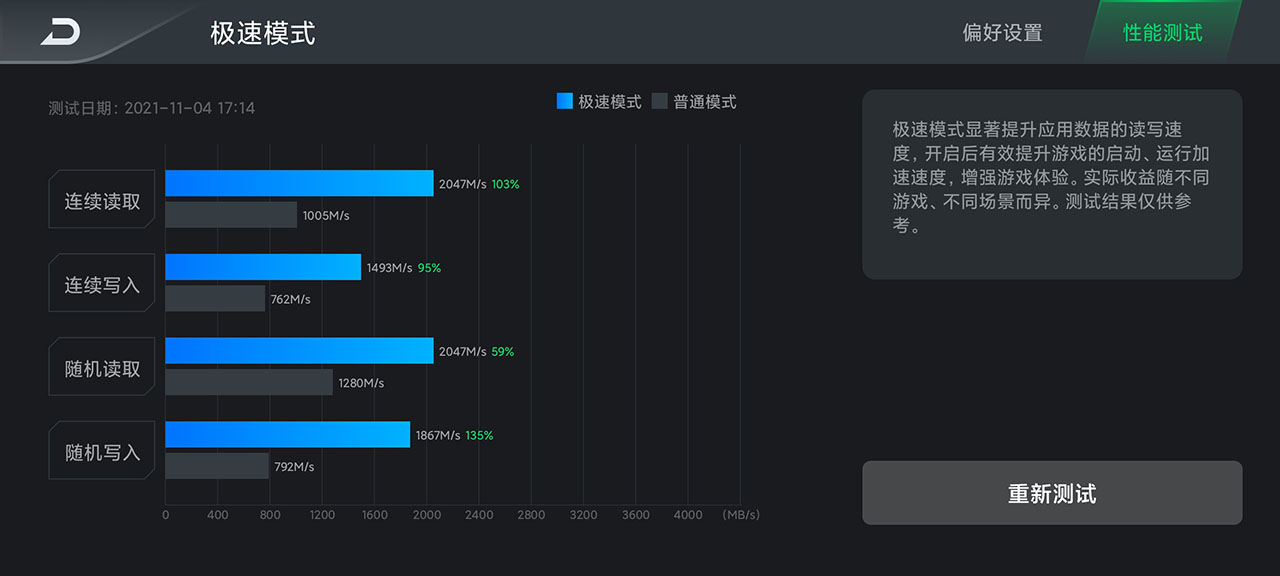
Task: Select the 随机写入 category label
Action: pos(102,452)
